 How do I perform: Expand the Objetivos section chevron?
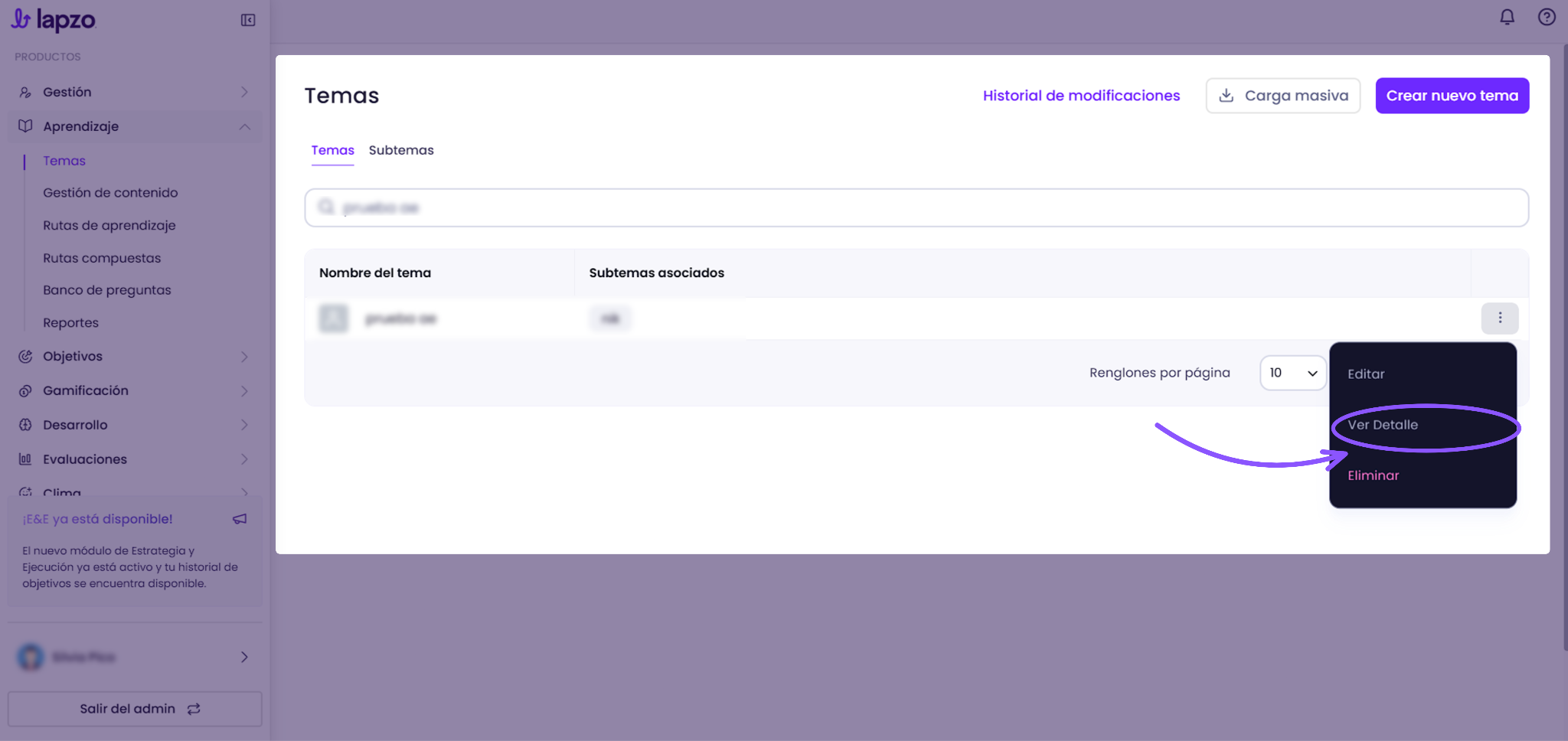tap(244, 357)
